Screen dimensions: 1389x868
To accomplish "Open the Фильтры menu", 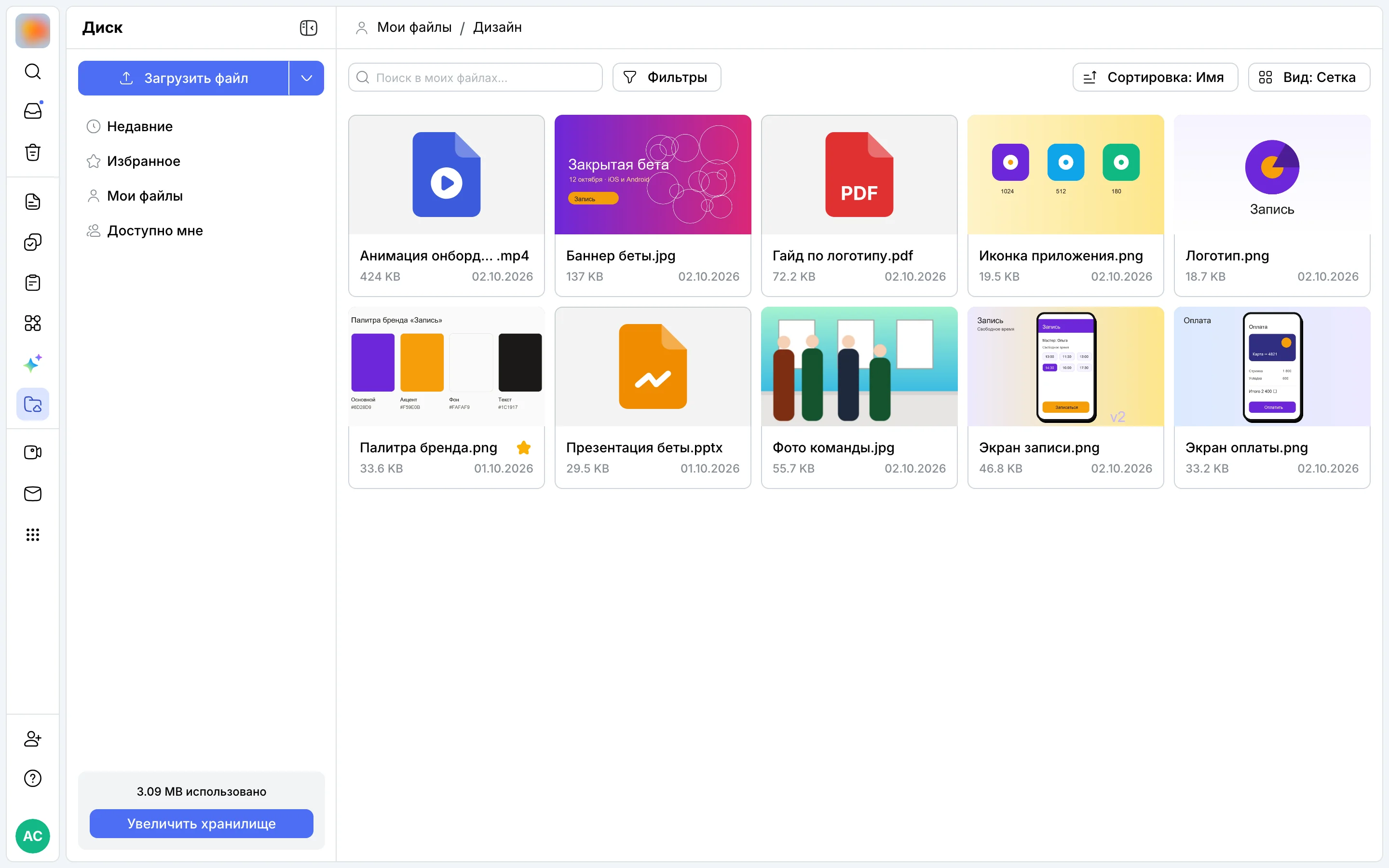I will click(x=667, y=78).
